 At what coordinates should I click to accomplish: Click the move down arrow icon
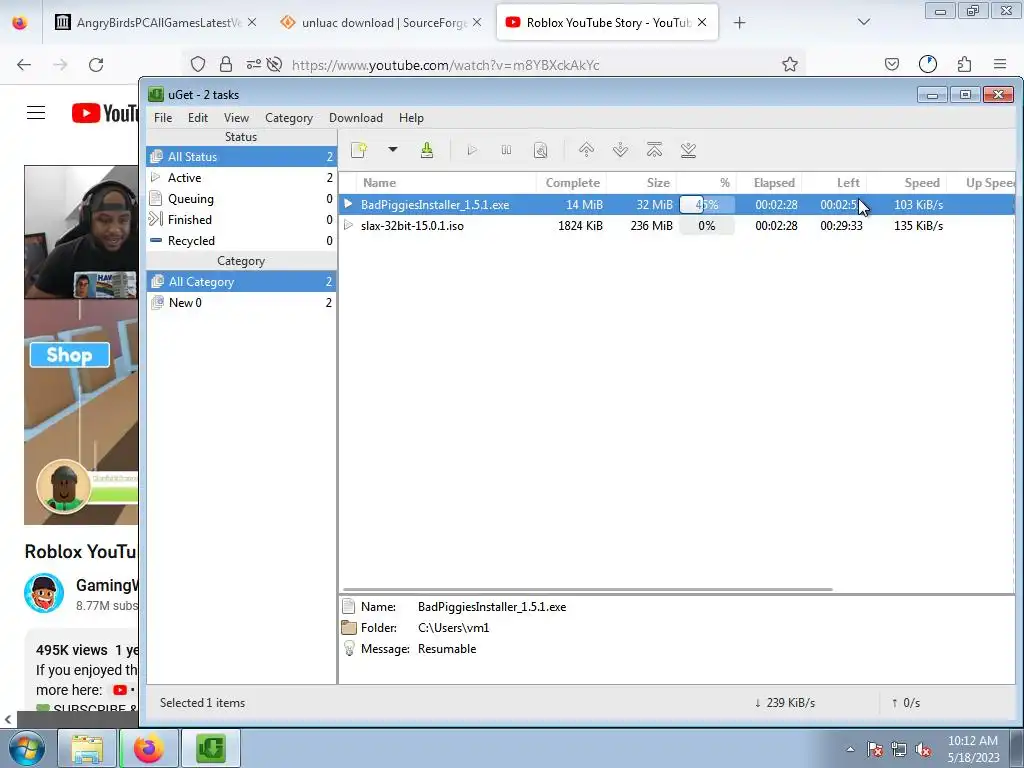tap(620, 150)
